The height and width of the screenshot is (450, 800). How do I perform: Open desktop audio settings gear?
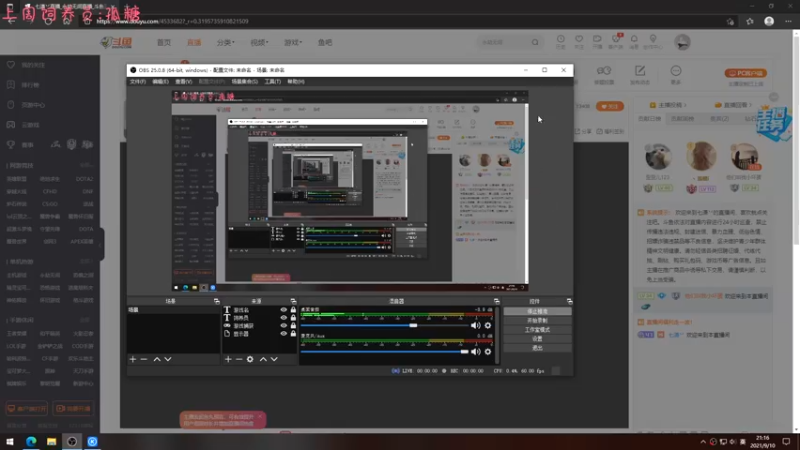(x=488, y=326)
